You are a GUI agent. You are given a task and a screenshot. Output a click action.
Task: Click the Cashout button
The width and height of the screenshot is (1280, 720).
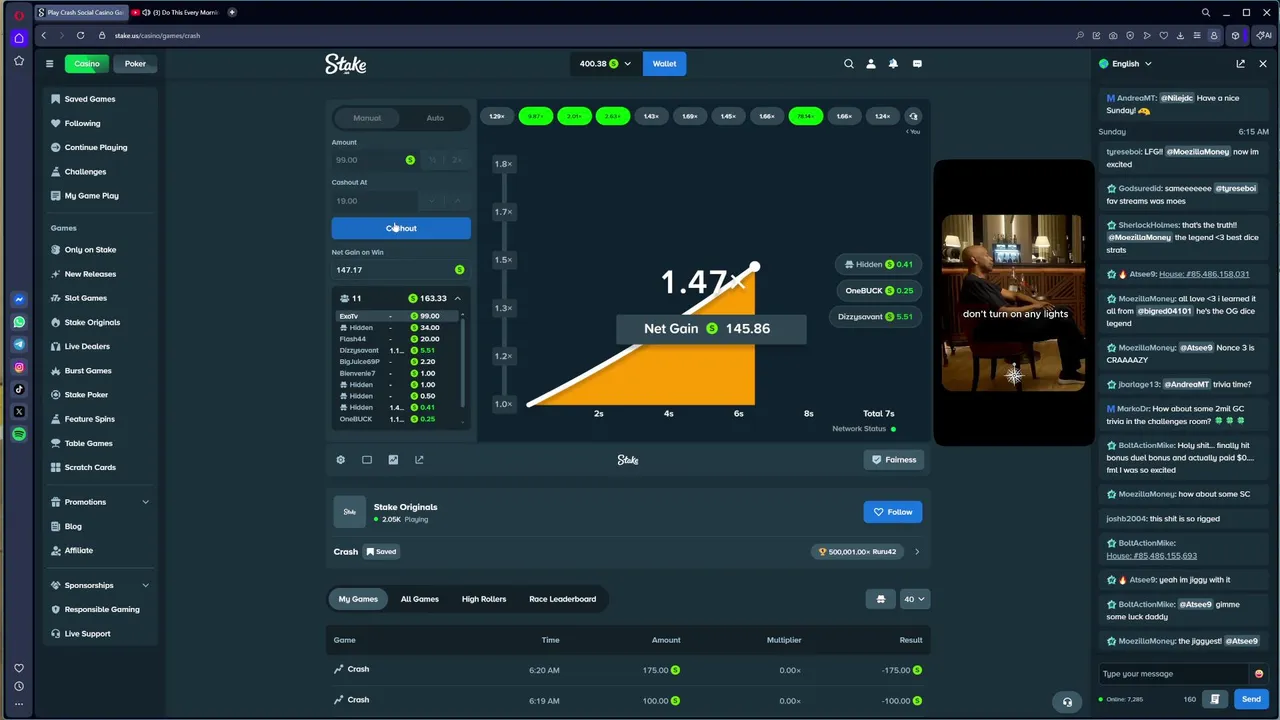tap(401, 228)
